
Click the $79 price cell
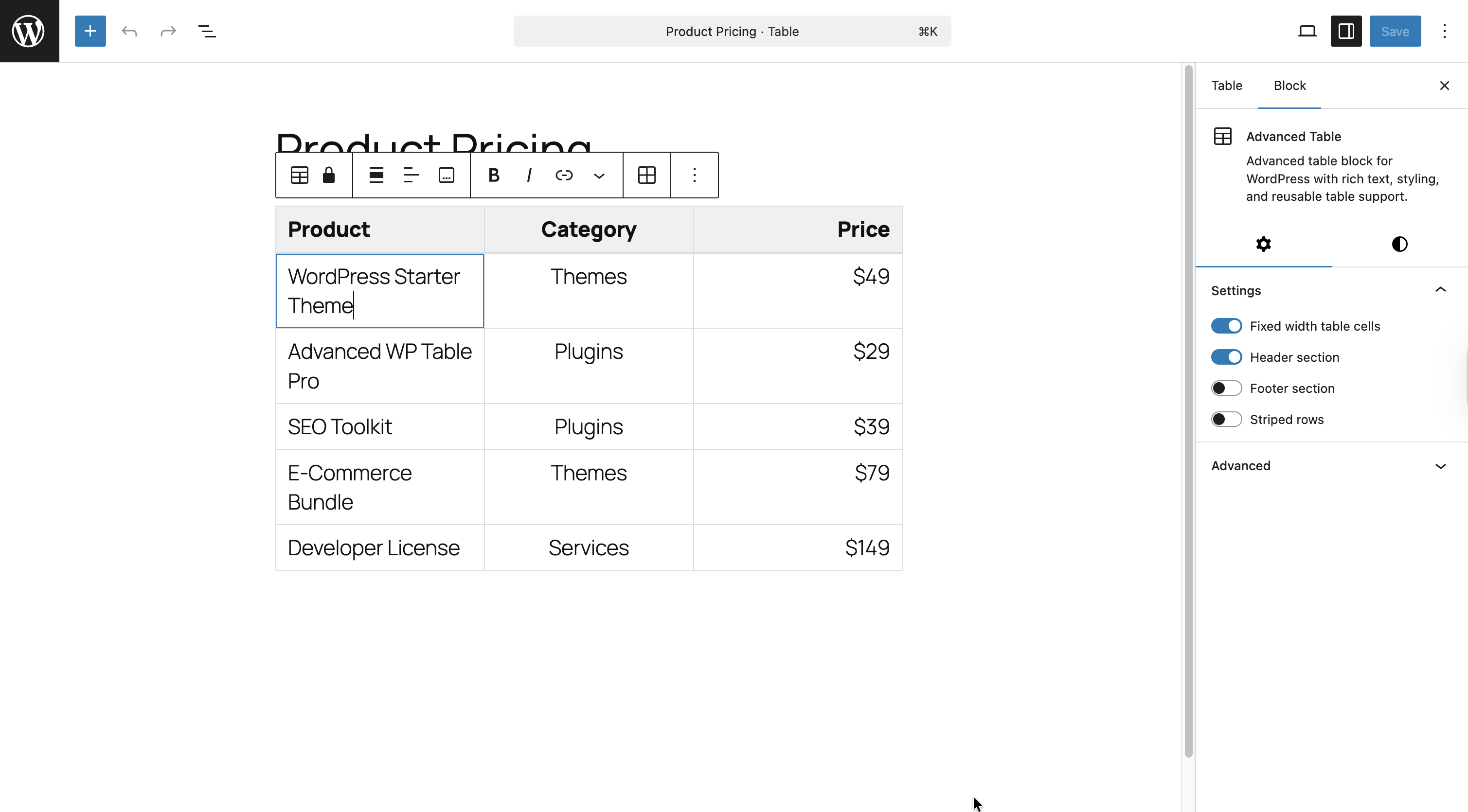(797, 487)
